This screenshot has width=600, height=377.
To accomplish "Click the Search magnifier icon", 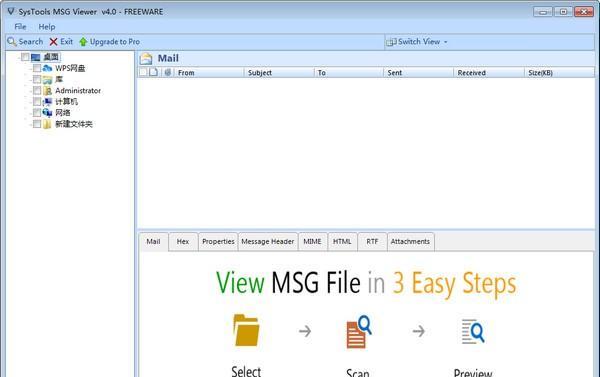I will point(12,42).
